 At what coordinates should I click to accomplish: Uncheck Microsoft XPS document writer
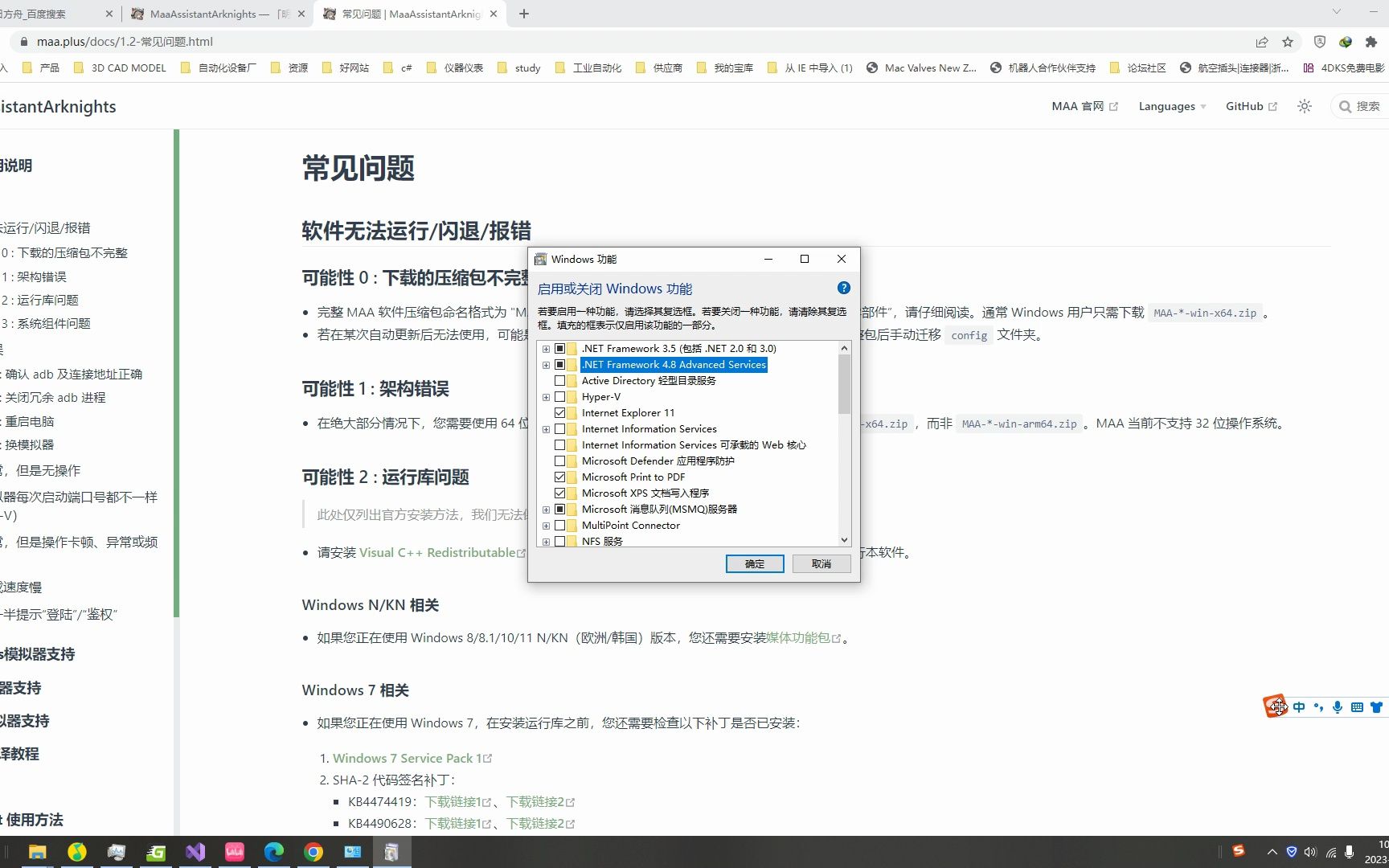pos(560,493)
